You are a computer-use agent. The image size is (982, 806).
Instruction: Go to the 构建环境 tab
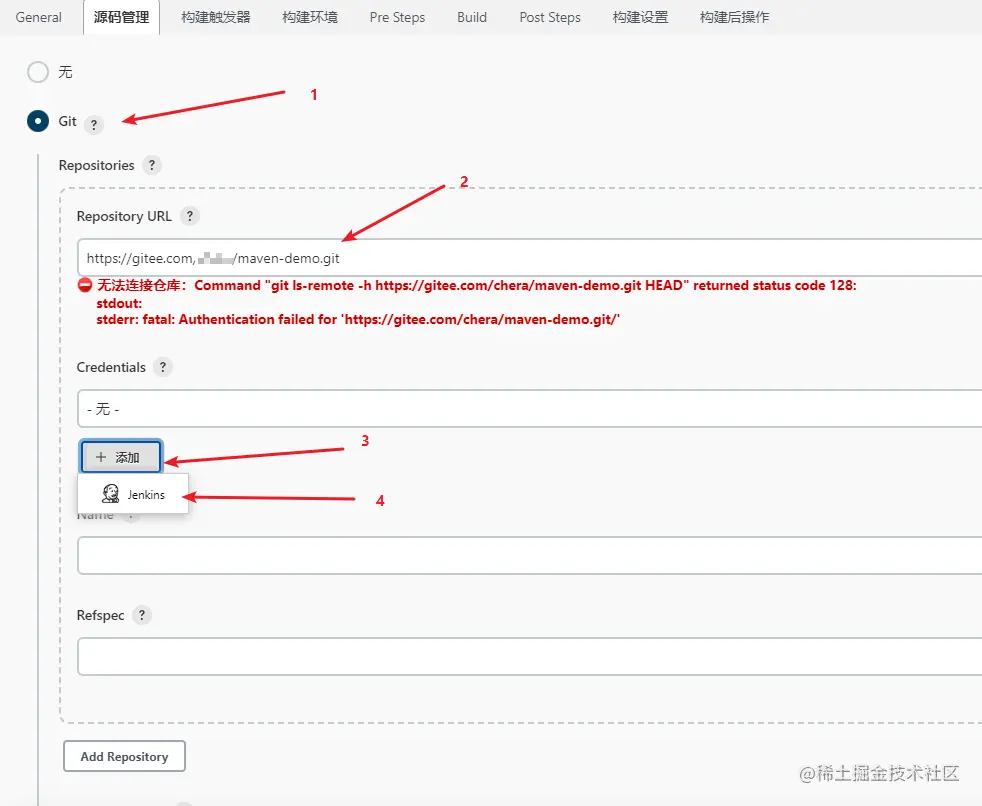pyautogui.click(x=309, y=17)
